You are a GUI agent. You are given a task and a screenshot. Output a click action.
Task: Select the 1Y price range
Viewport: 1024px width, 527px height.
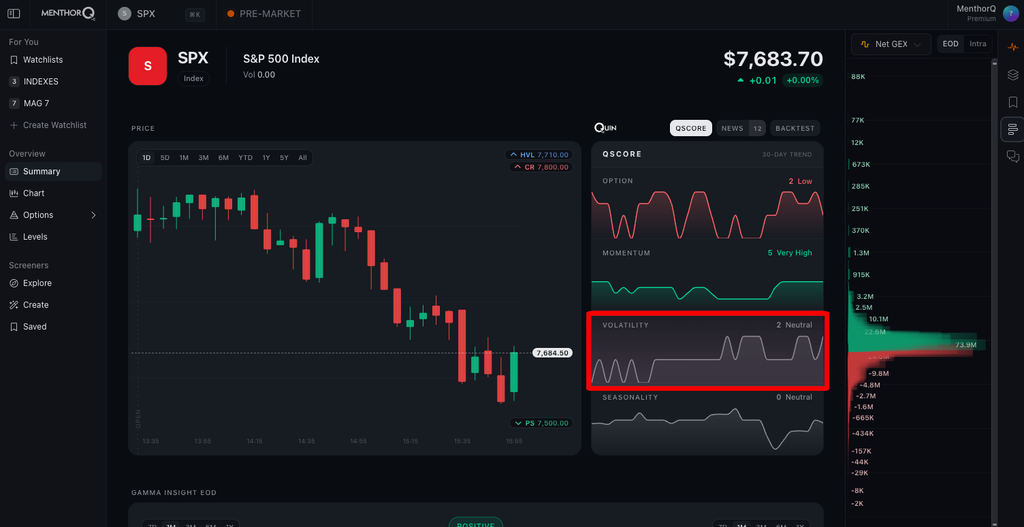click(x=266, y=157)
